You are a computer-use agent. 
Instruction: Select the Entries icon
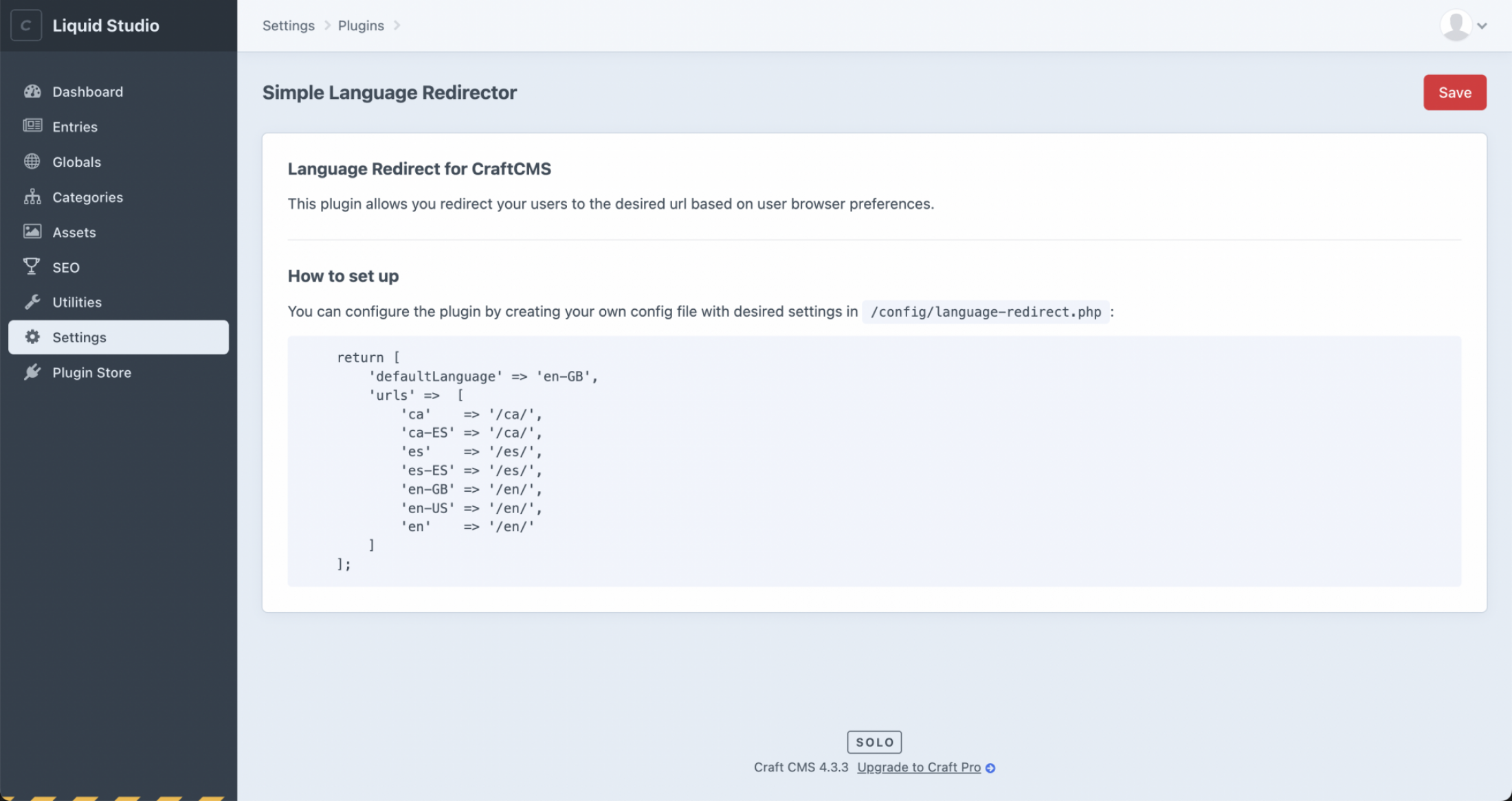pyautogui.click(x=32, y=126)
